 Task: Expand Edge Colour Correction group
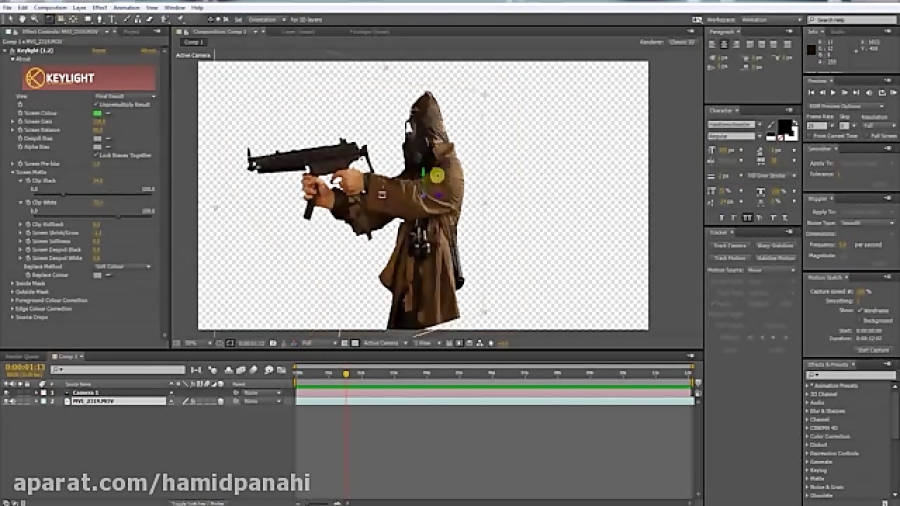[x=13, y=309]
